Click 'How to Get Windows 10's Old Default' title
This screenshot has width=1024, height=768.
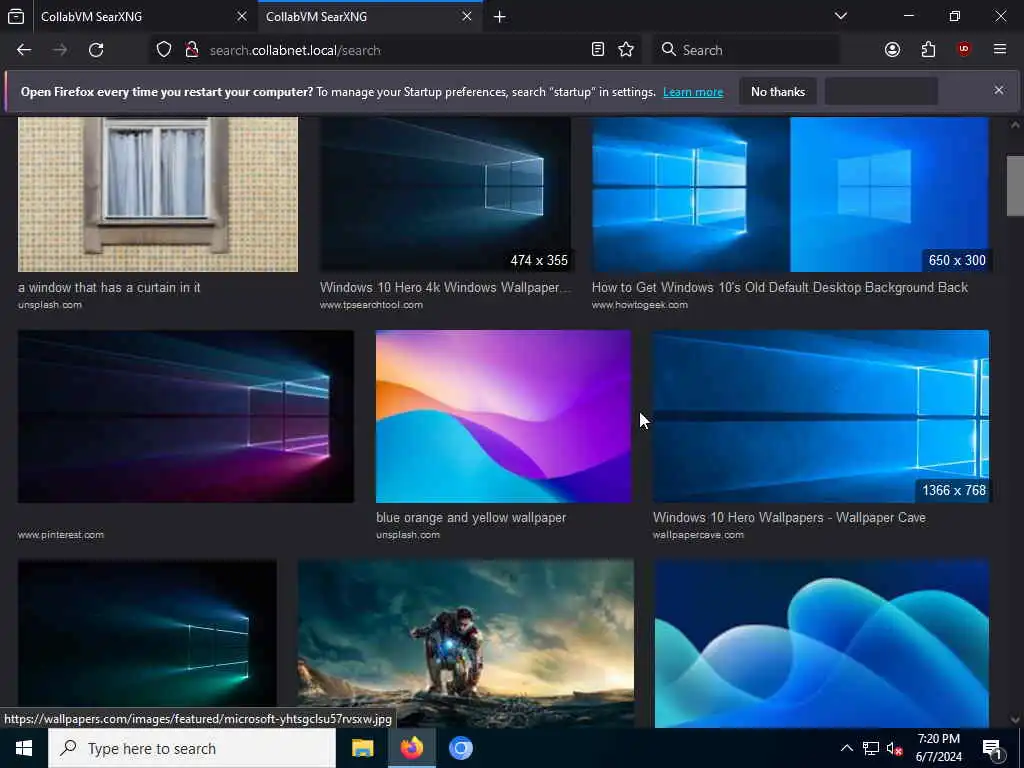(x=780, y=287)
